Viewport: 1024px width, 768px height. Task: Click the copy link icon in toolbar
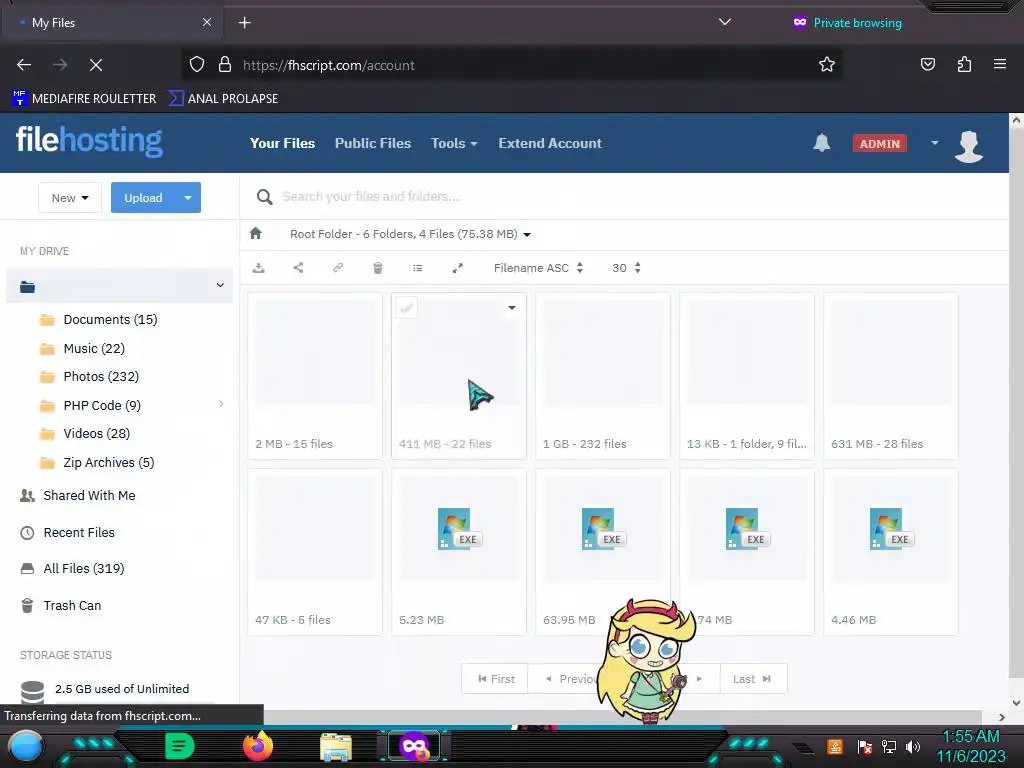pos(338,268)
